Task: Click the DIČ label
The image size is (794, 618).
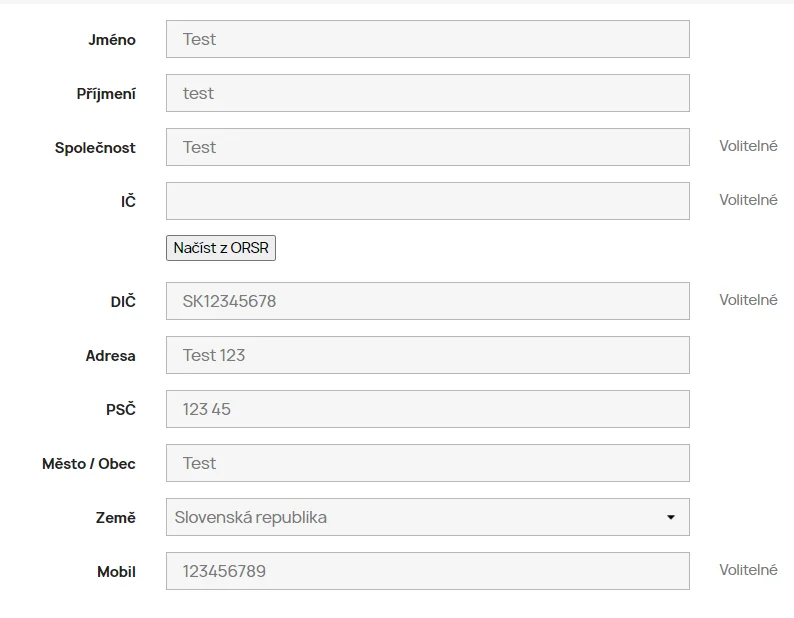Action: coord(123,302)
